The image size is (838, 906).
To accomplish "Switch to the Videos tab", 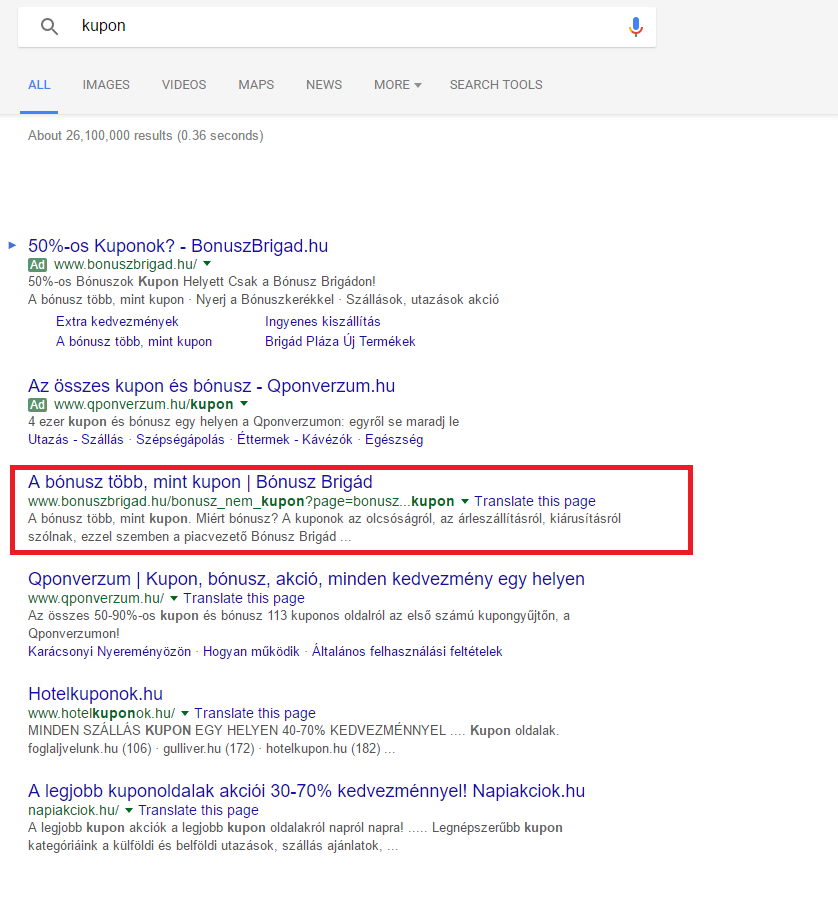I will click(184, 85).
